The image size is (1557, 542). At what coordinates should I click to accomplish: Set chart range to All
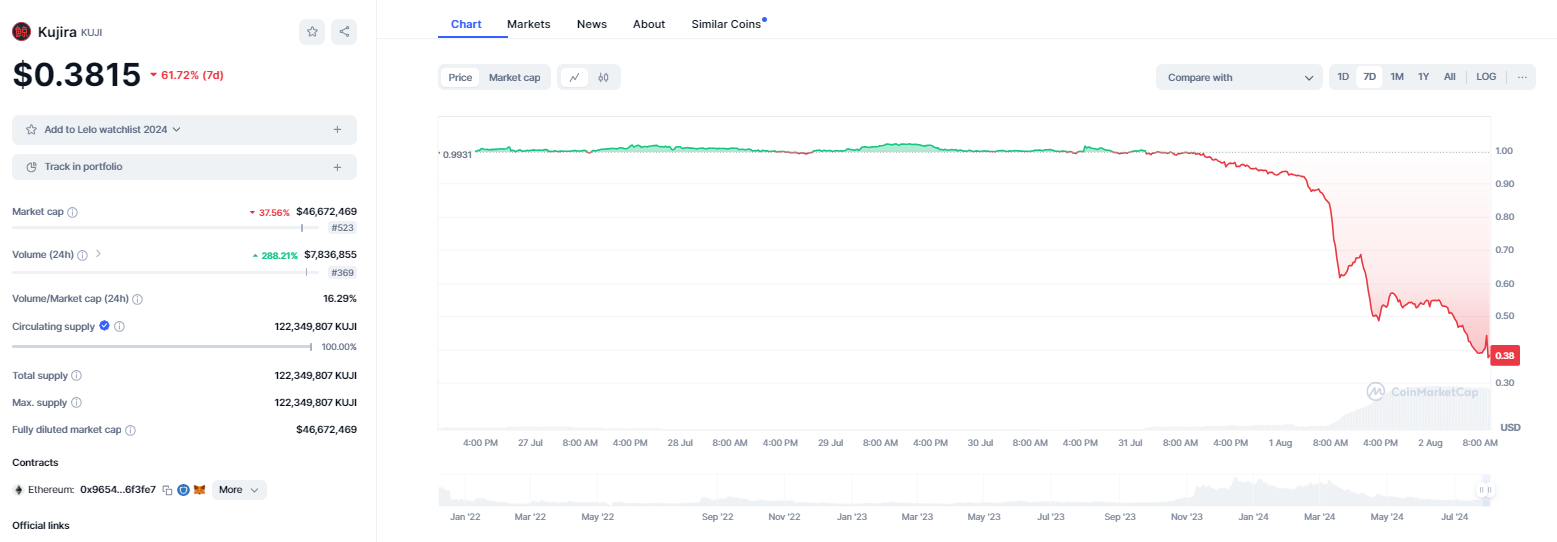(x=1450, y=77)
